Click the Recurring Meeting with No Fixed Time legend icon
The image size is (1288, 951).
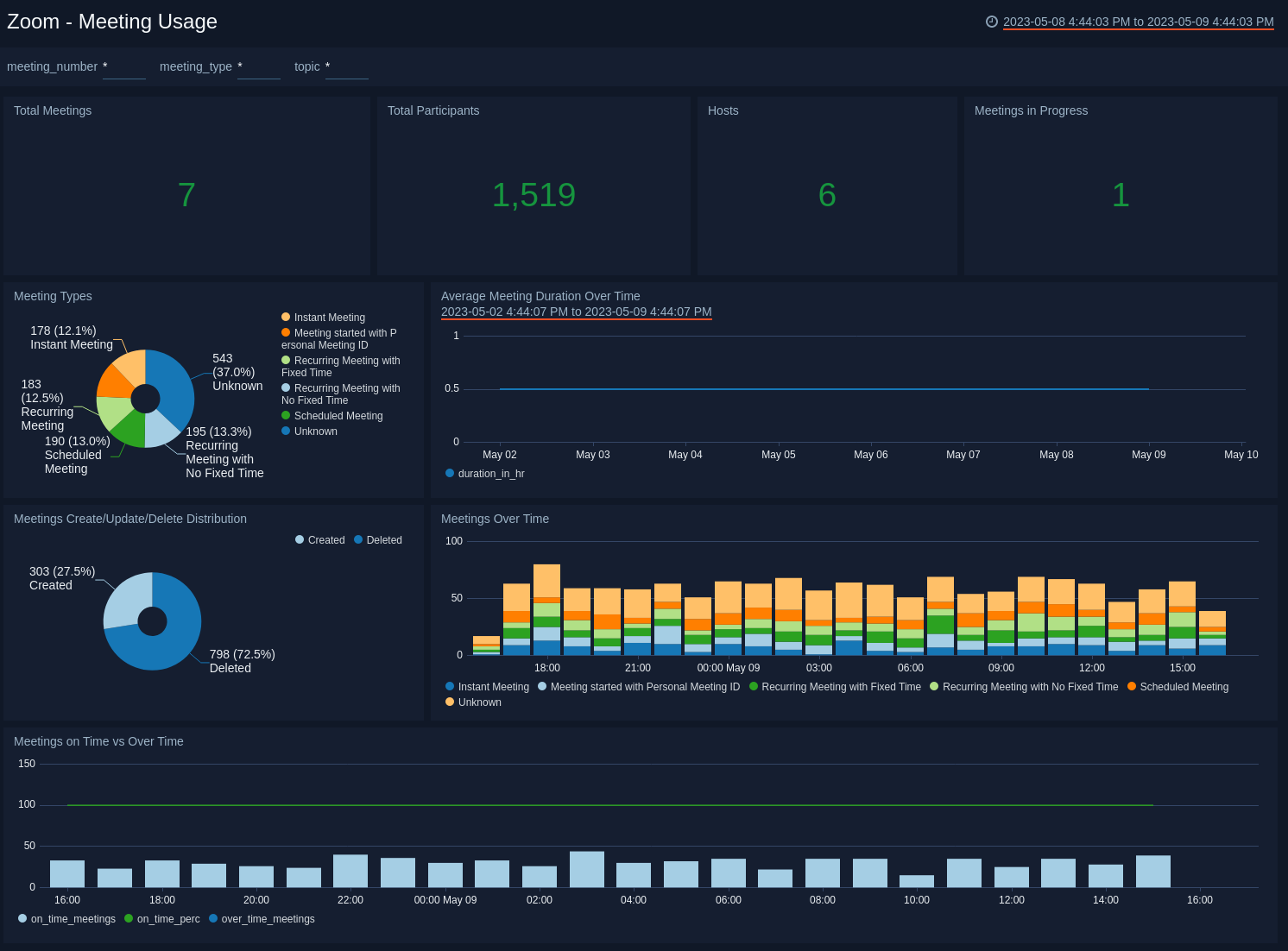click(933, 686)
